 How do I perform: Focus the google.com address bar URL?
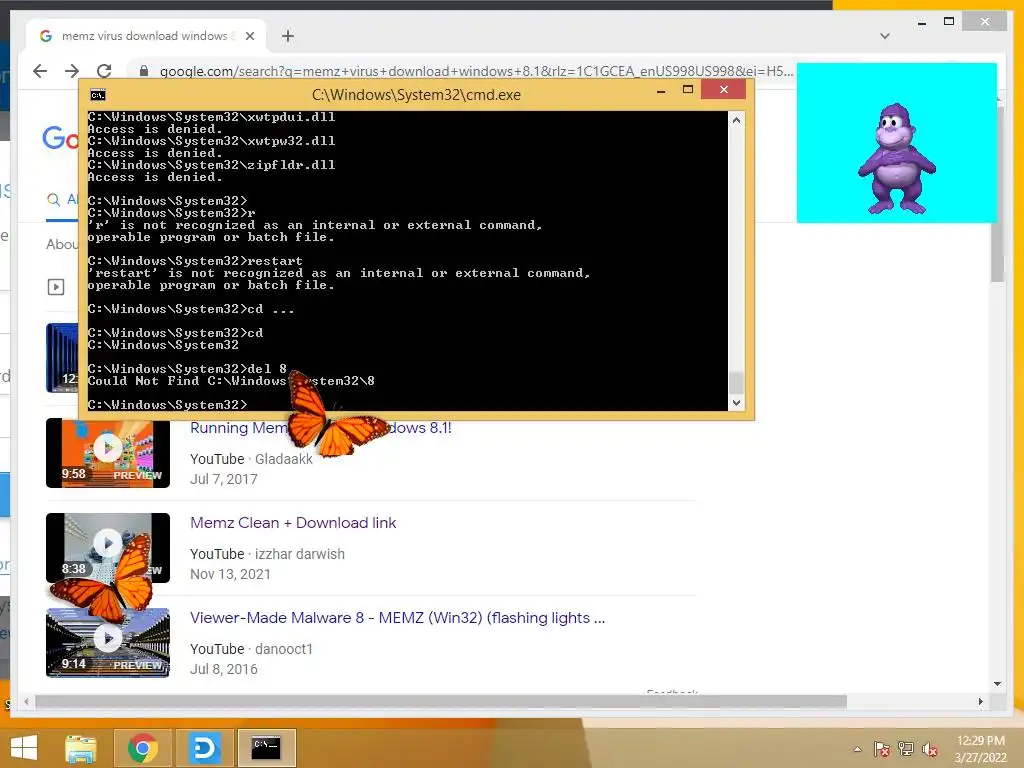pyautogui.click(x=476, y=71)
